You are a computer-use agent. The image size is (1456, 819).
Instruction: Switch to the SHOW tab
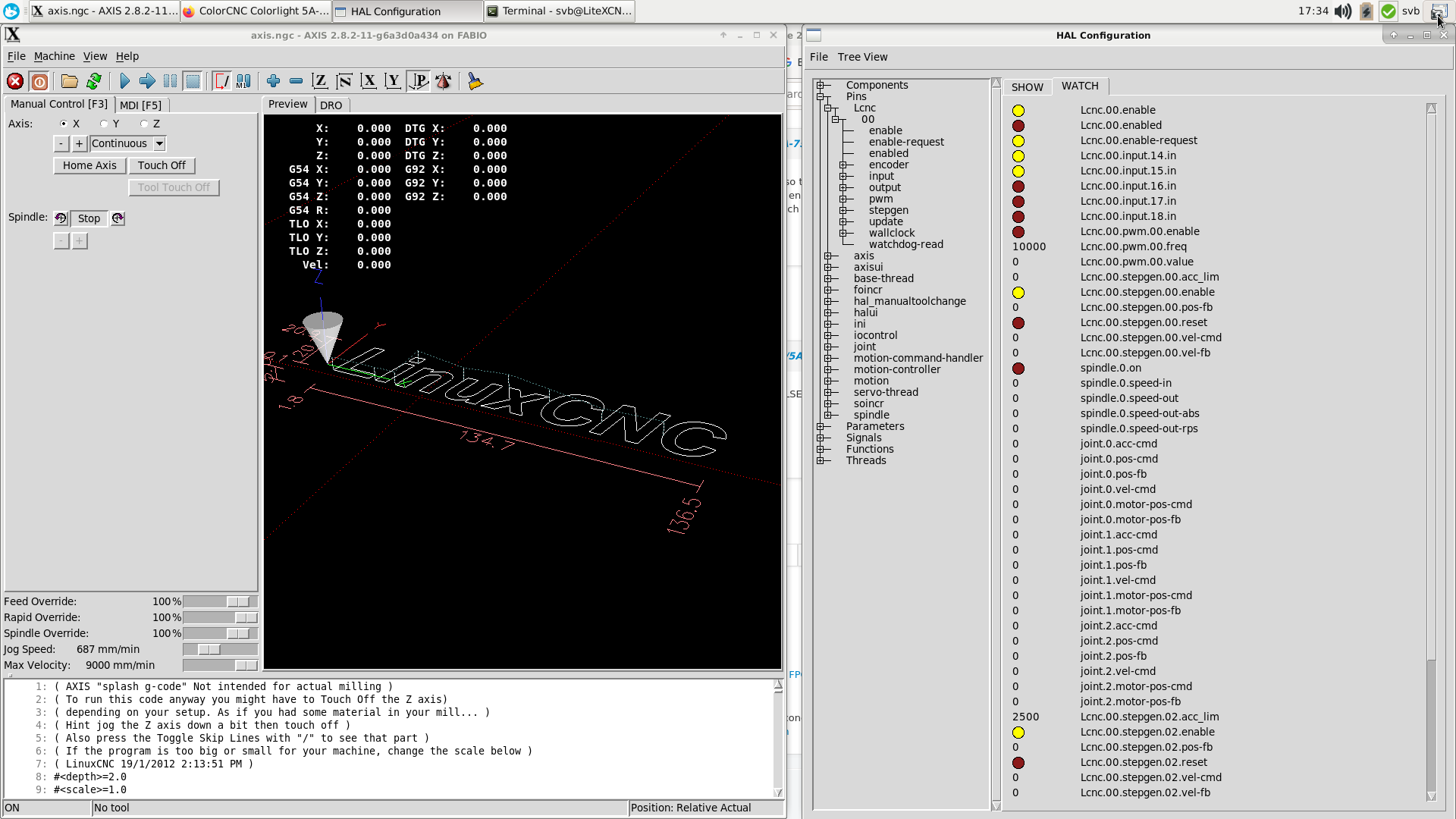pos(1027,86)
